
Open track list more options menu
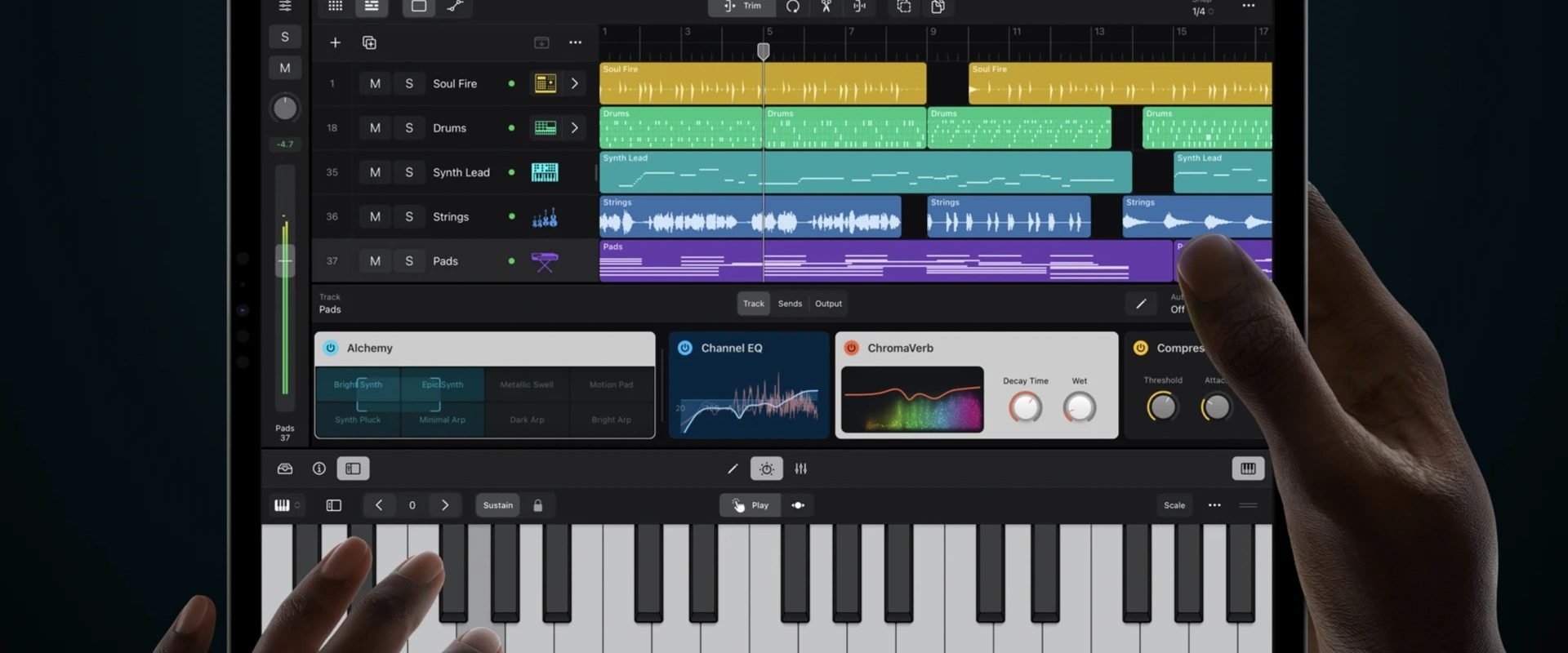[x=576, y=42]
